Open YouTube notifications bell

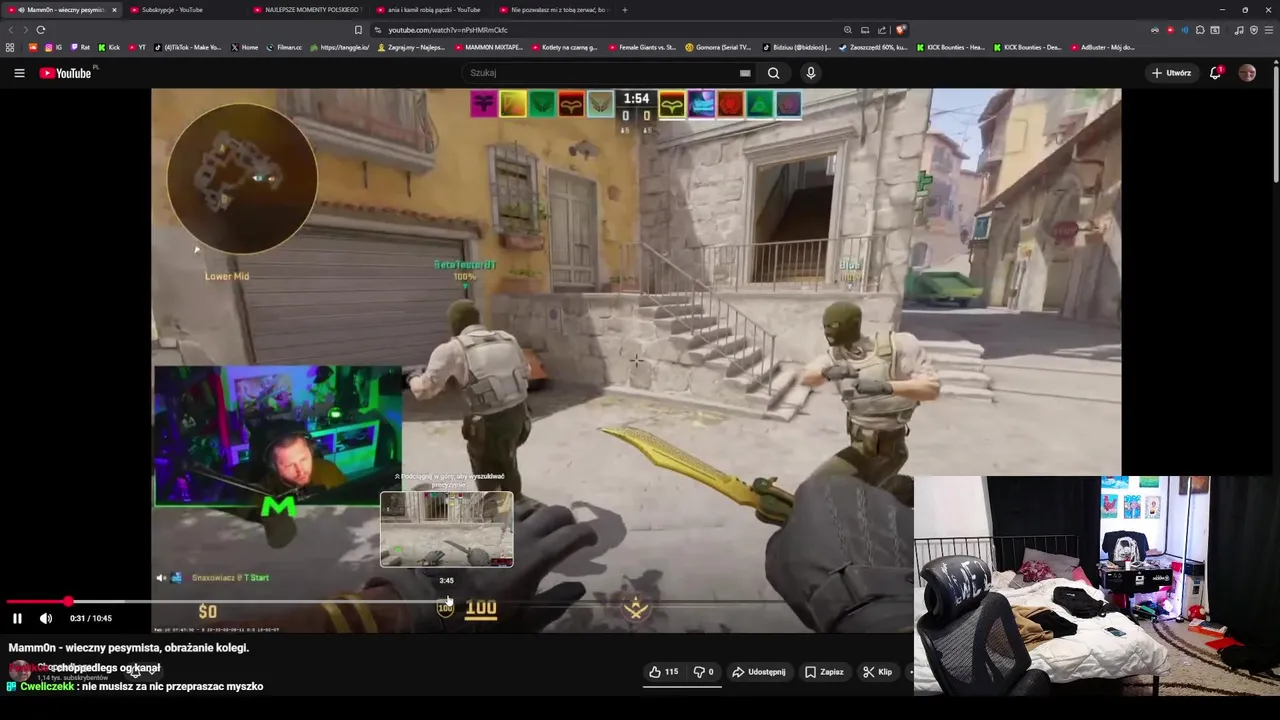[1216, 73]
